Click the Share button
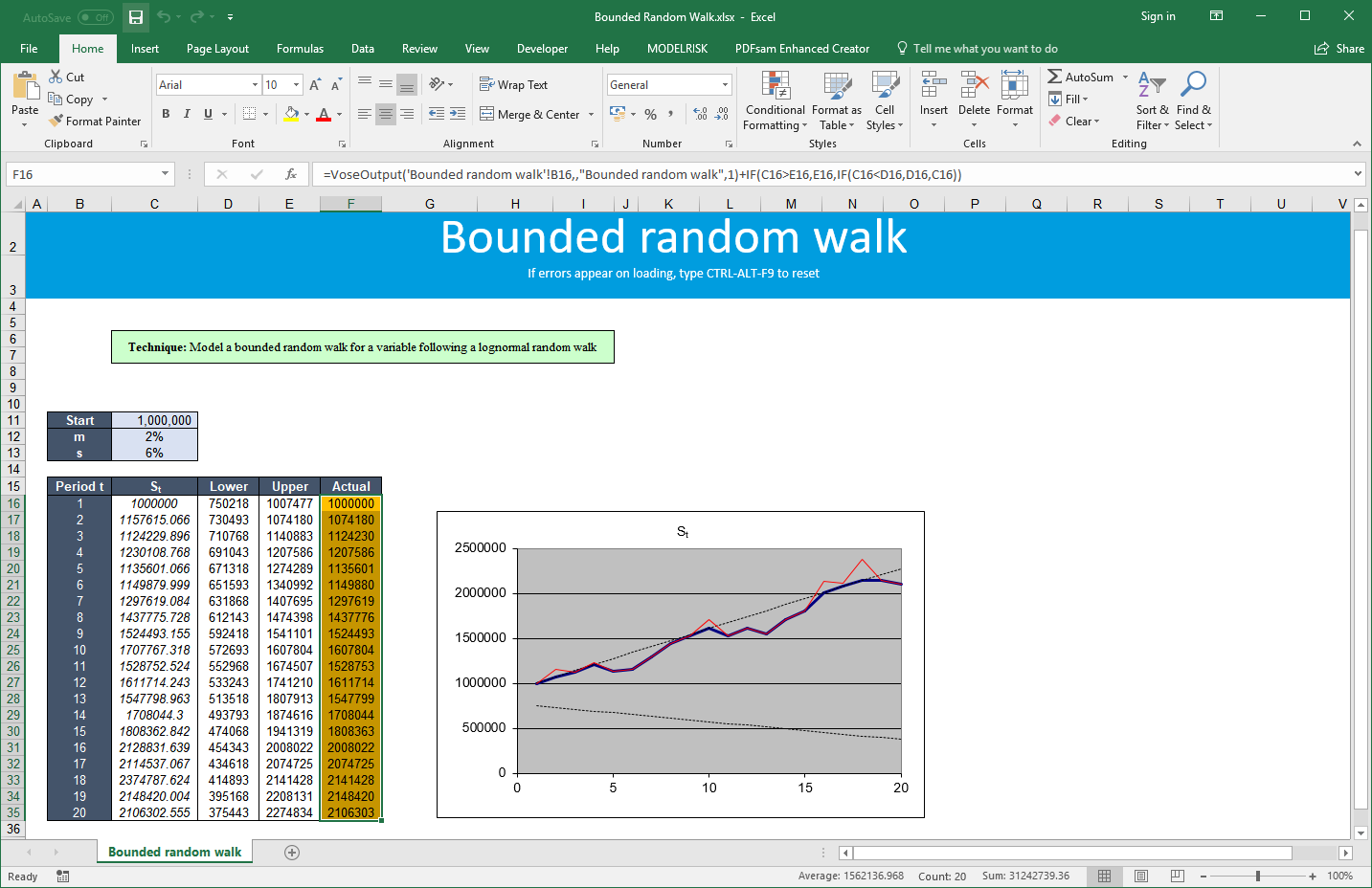1372x888 pixels. (1338, 48)
